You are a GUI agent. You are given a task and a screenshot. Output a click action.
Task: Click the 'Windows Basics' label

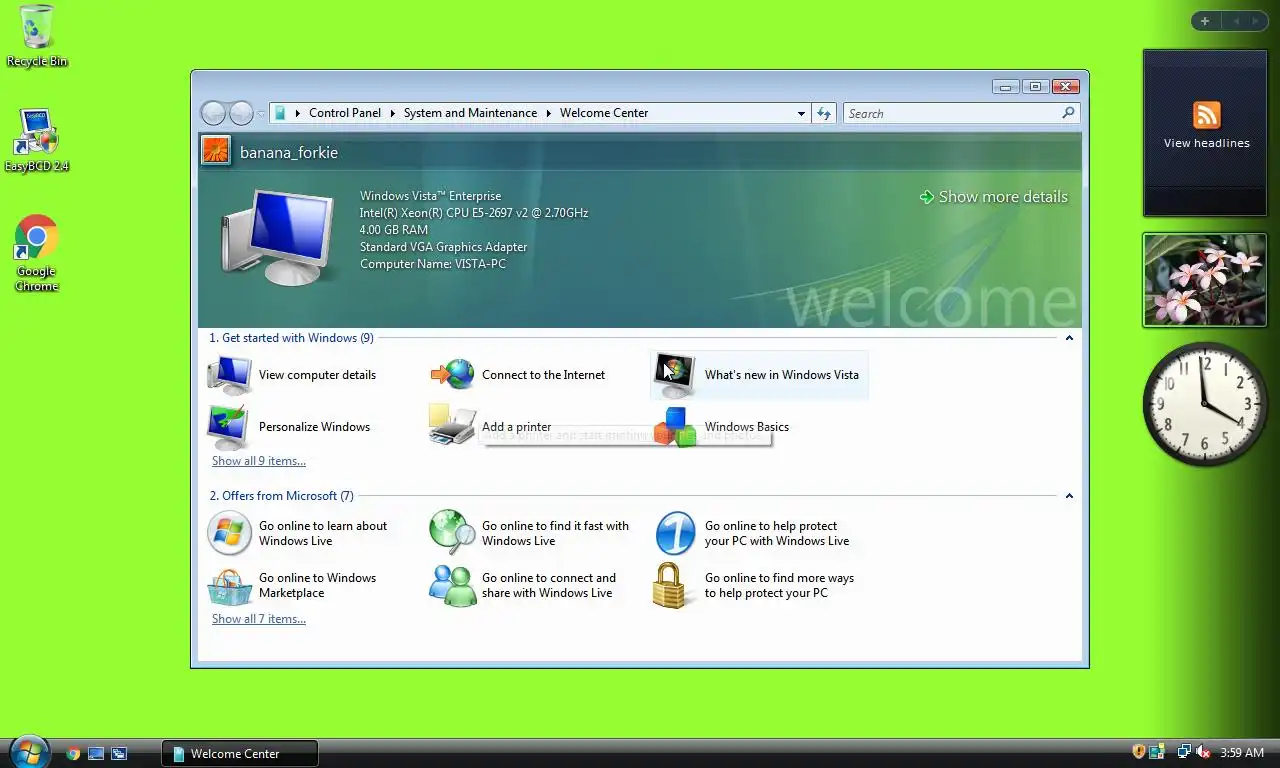click(747, 427)
